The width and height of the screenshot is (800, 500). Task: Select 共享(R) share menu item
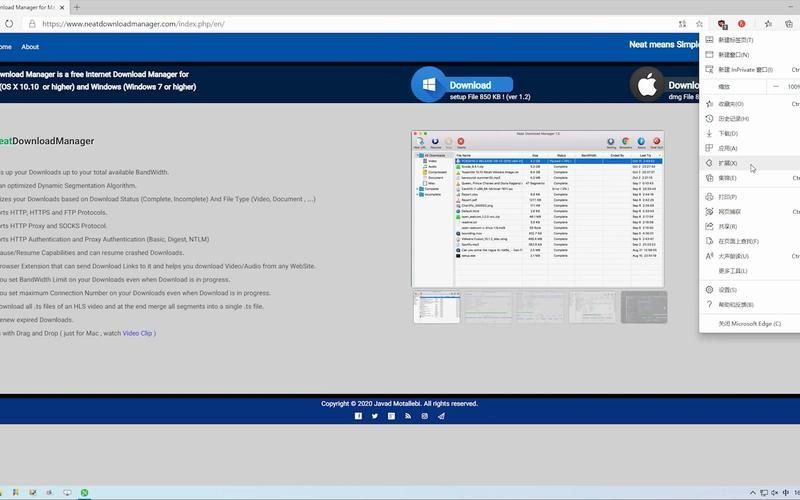(749, 226)
